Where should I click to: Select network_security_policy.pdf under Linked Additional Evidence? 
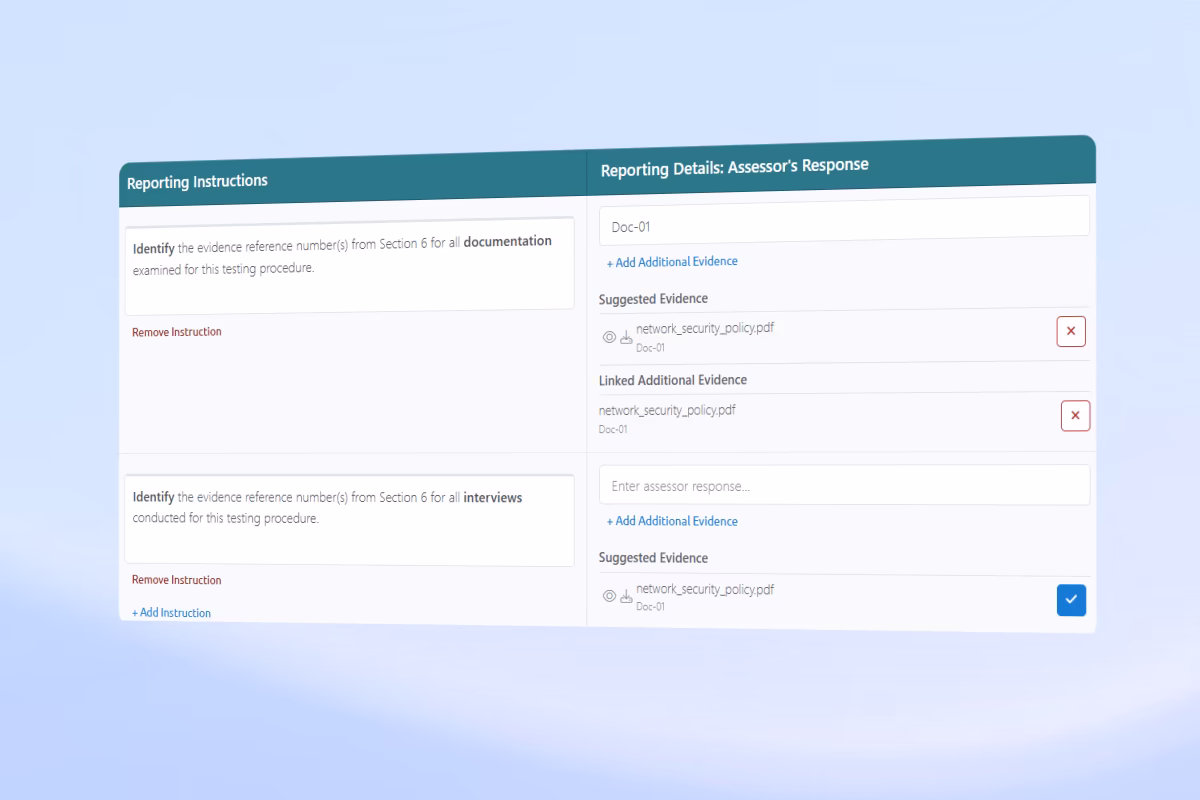point(667,410)
